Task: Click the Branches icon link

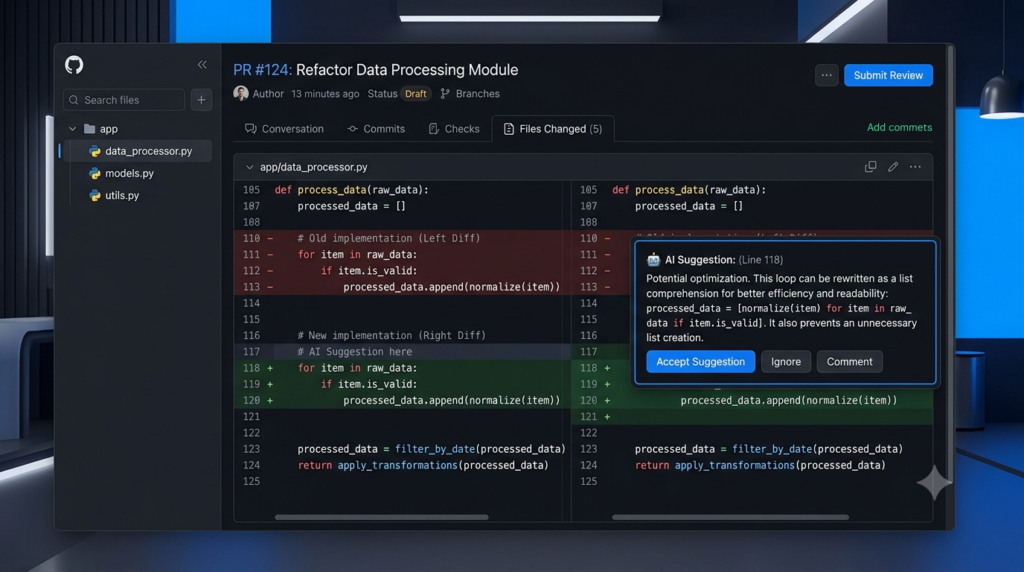Action: (470, 93)
